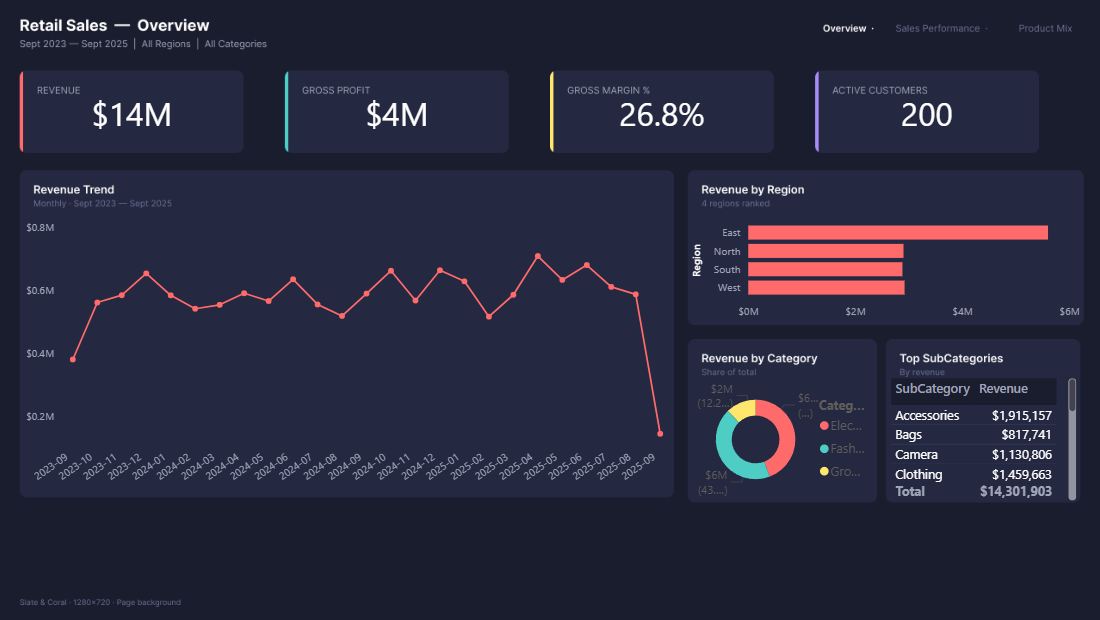
Task: Click the $4M region axis label
Action: click(x=962, y=311)
